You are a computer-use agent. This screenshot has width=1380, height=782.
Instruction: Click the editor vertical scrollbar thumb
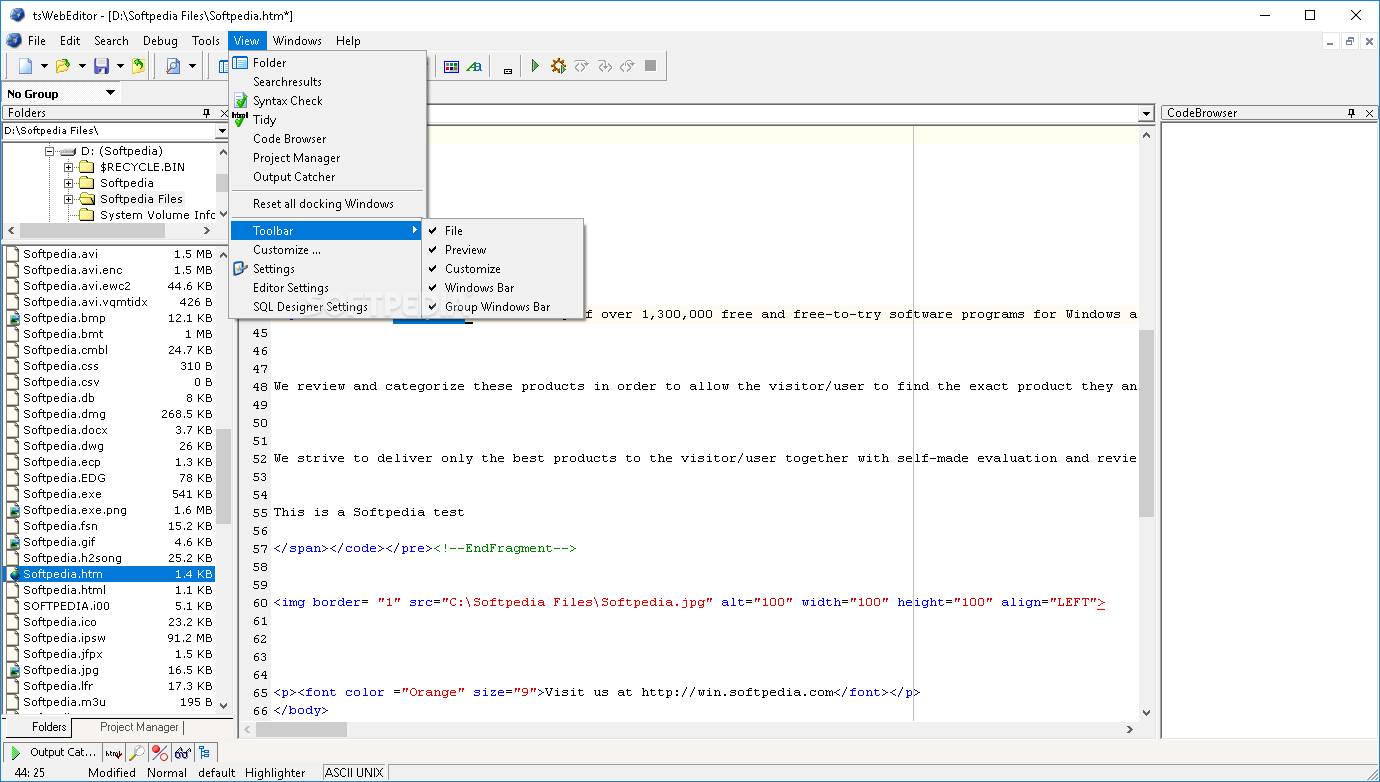click(1147, 424)
